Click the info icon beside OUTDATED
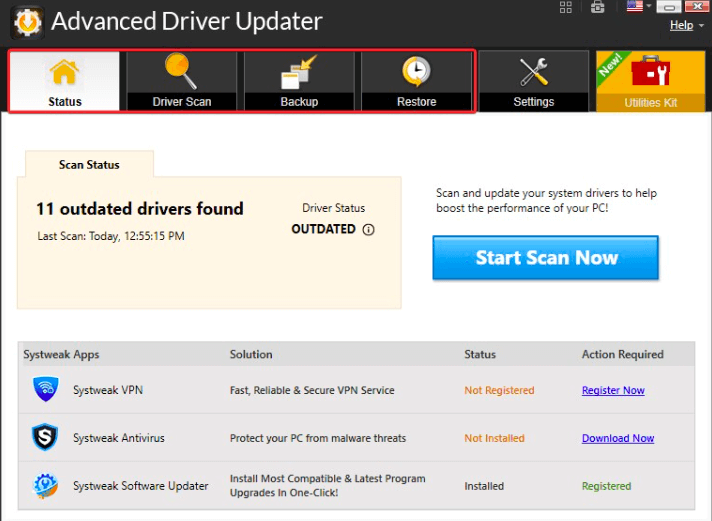The image size is (712, 521). pos(368,230)
